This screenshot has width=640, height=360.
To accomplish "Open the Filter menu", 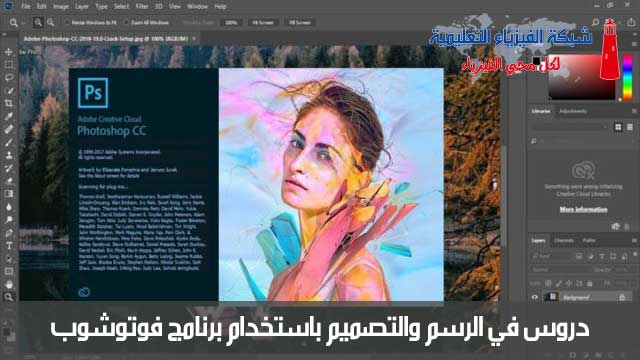I will [142, 7].
